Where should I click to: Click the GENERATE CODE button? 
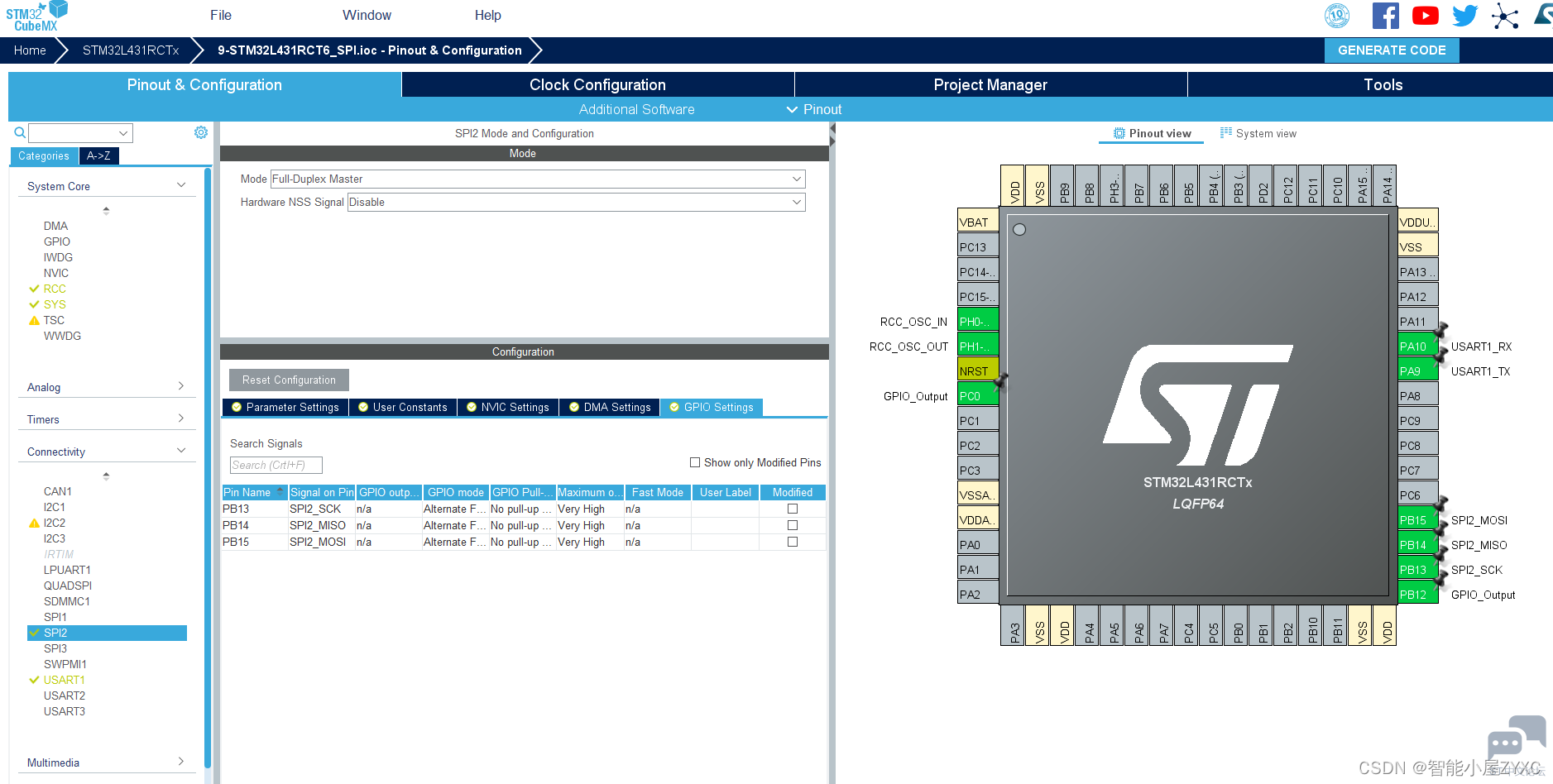[x=1392, y=50]
